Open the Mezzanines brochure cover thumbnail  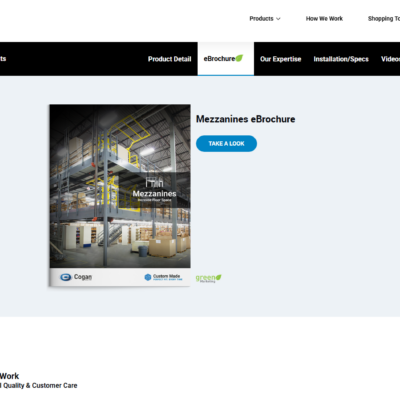[120, 195]
